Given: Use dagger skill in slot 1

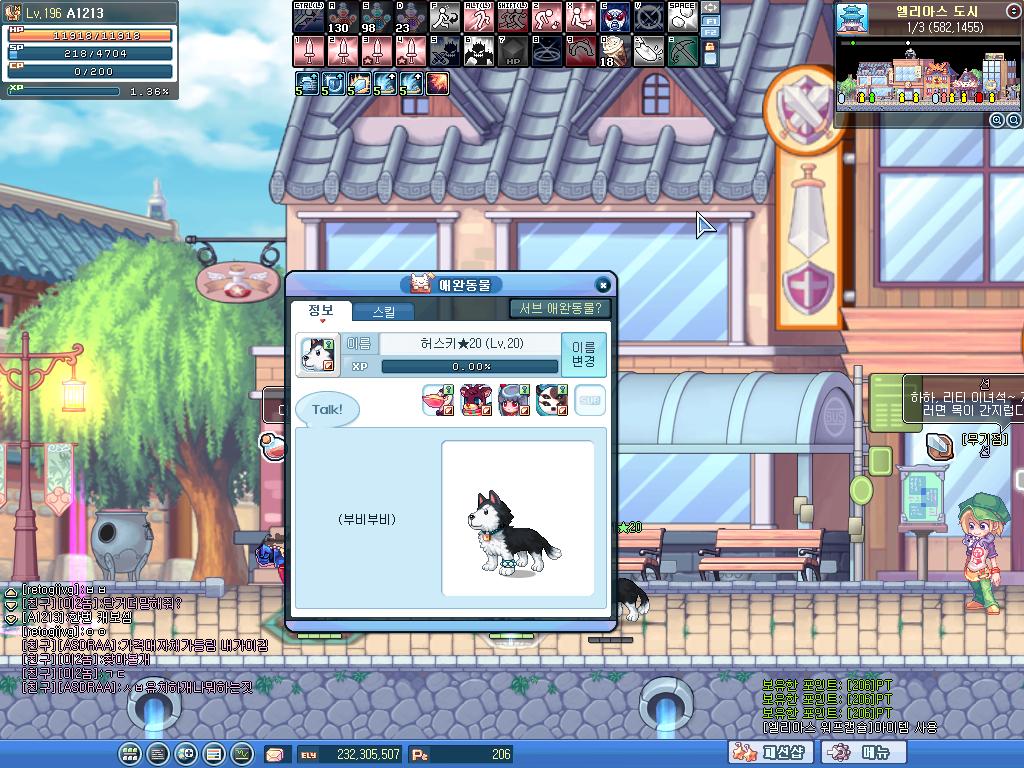Looking at the screenshot, I should (309, 51).
